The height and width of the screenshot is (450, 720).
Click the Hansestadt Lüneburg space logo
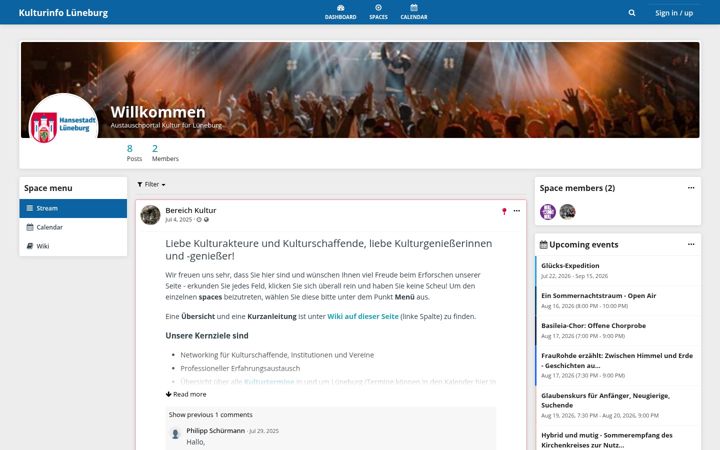pyautogui.click(x=63, y=119)
